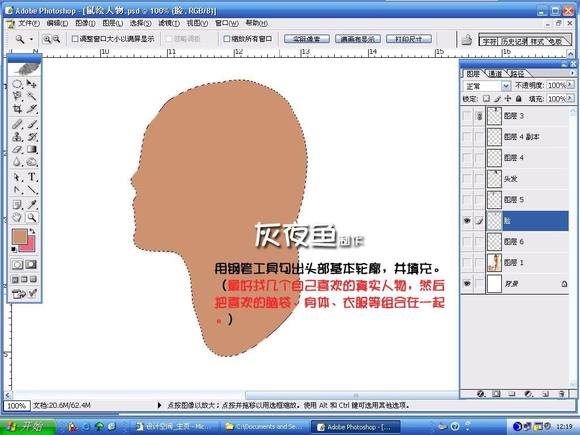Select the Zoom tool in toolbox

tap(32, 218)
